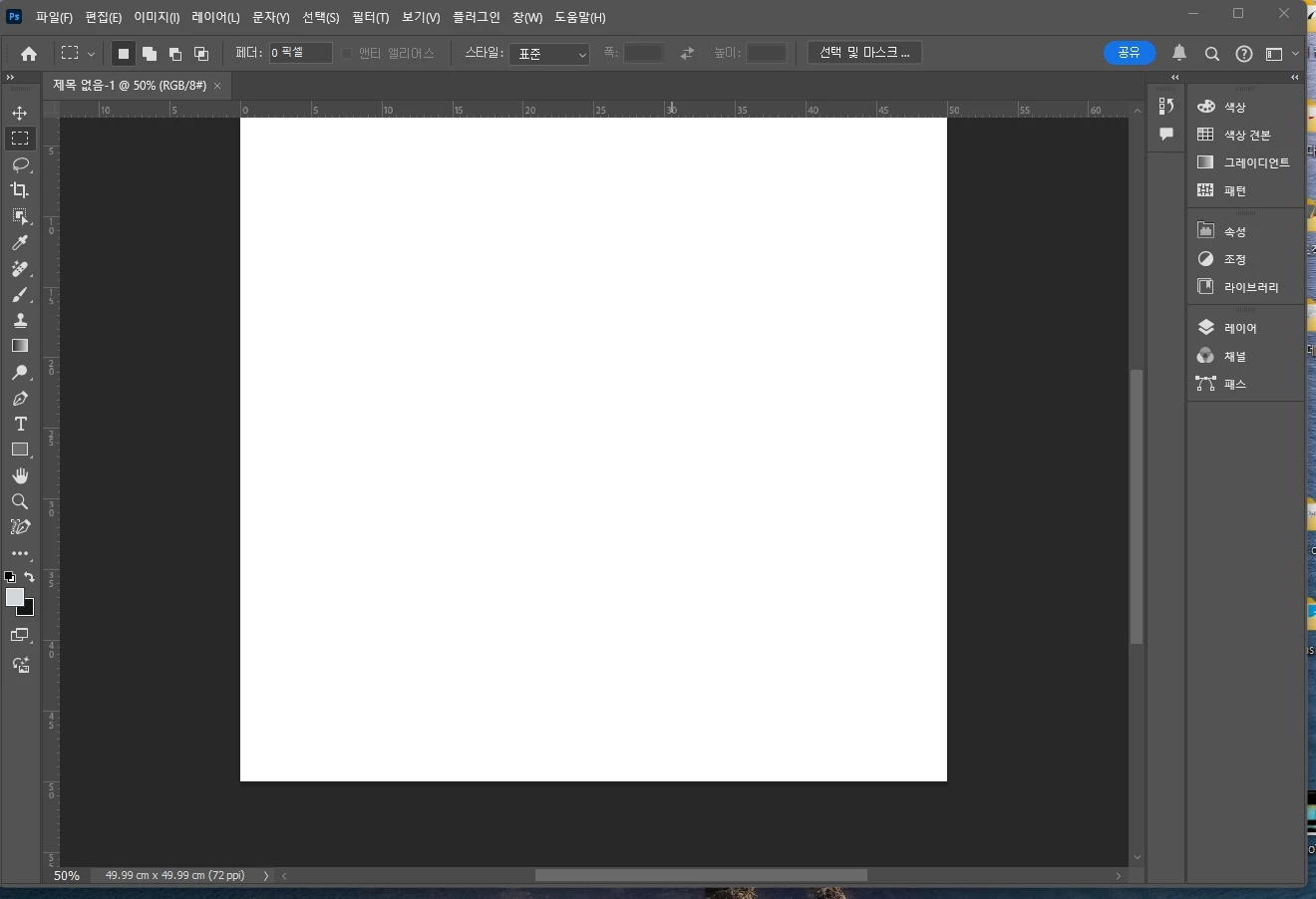
Task: Open the 그레이디언트 panel
Action: pyautogui.click(x=1245, y=162)
